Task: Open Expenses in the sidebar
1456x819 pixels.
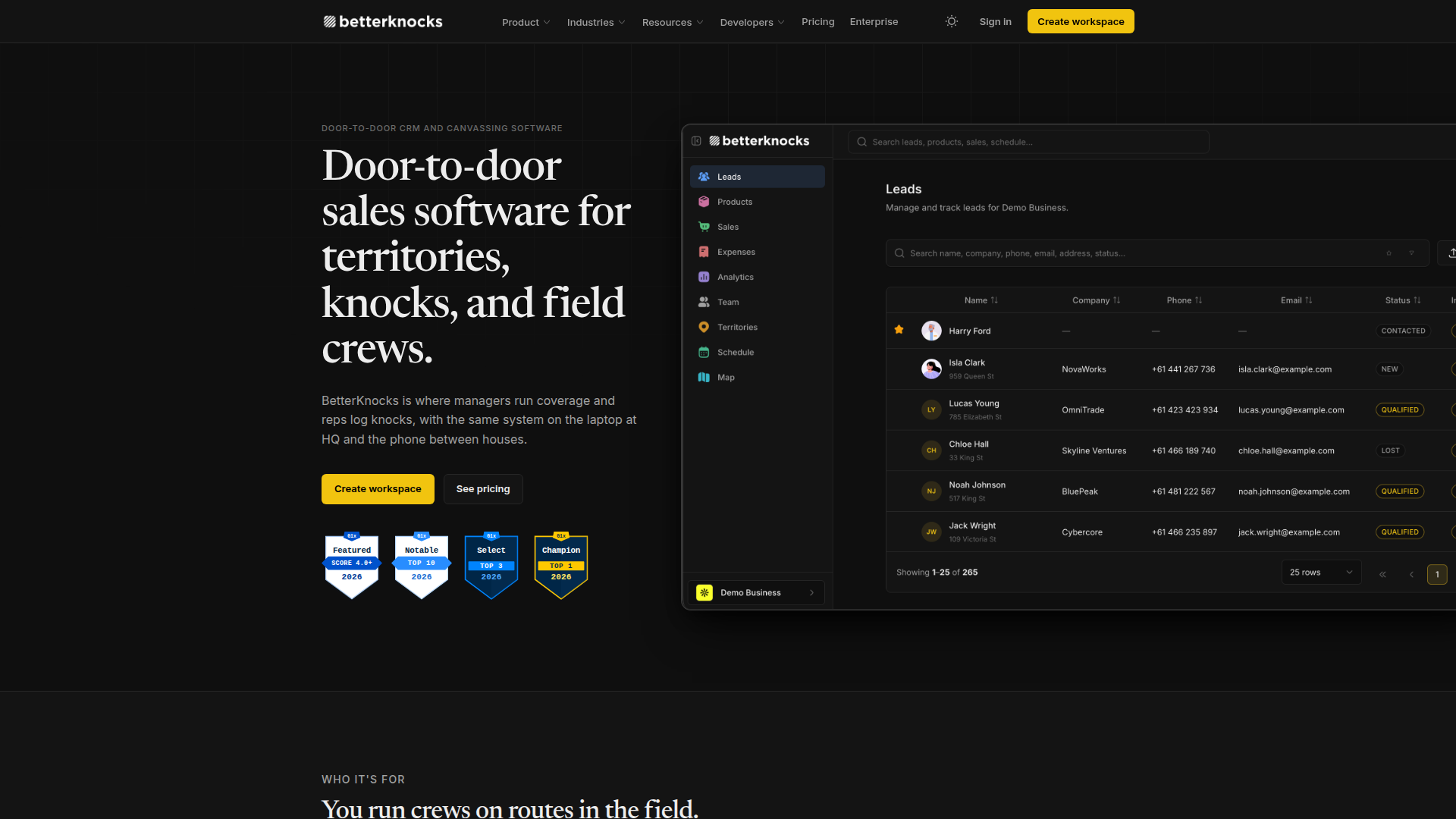Action: coord(757,252)
